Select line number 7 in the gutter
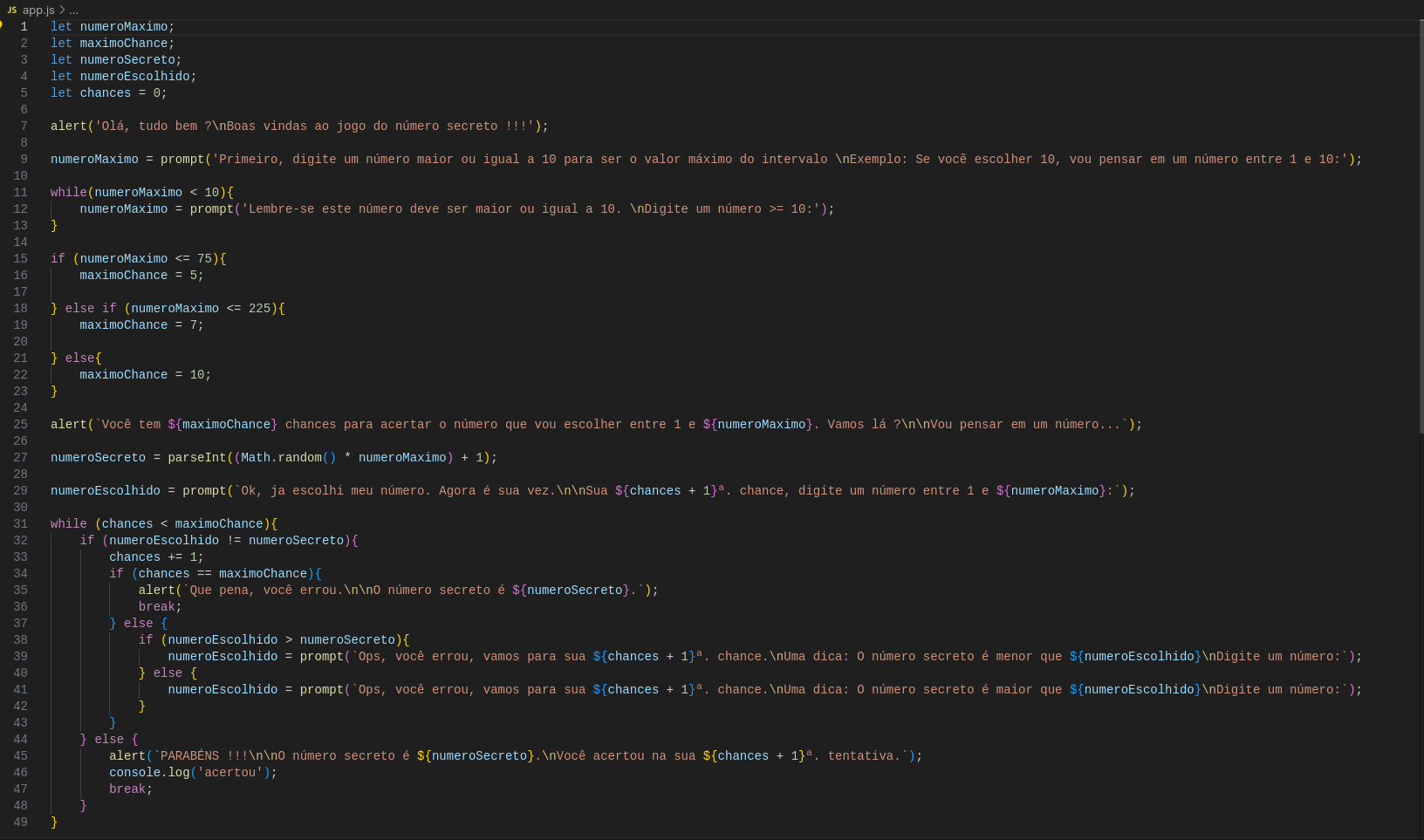This screenshot has height=840, width=1424. [x=24, y=126]
